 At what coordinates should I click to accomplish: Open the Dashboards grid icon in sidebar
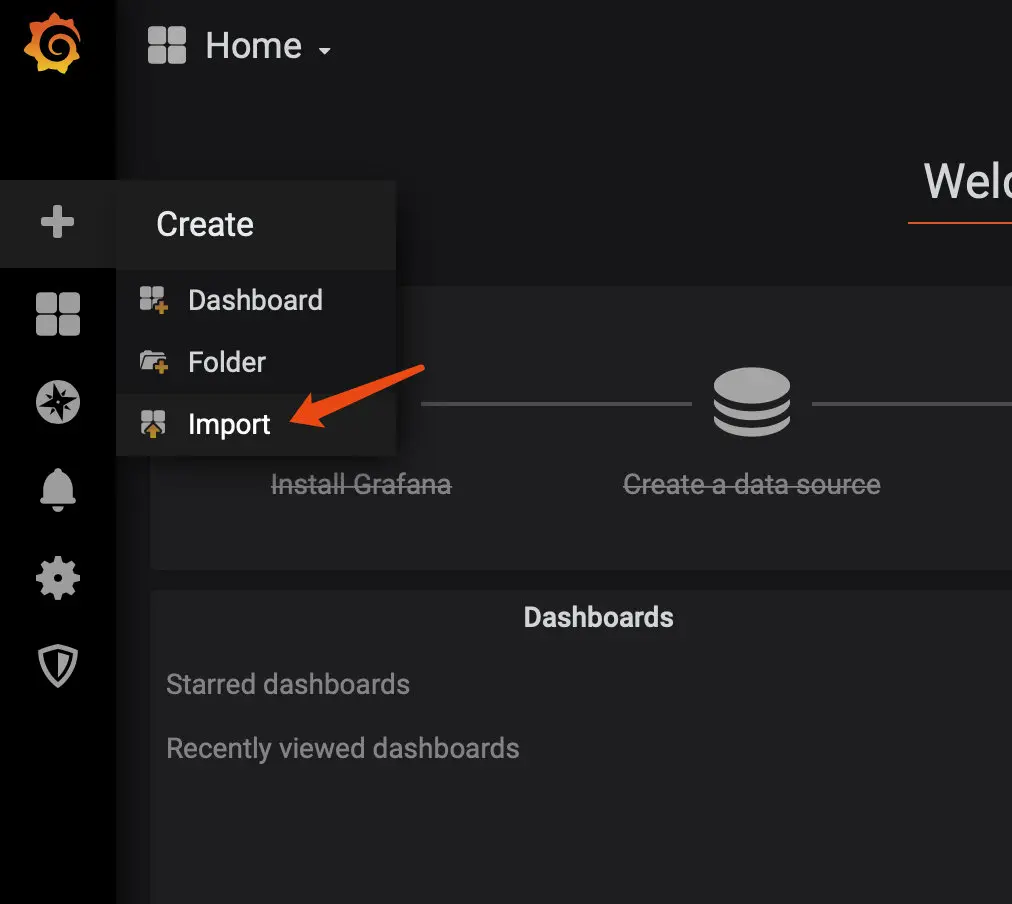point(58,314)
